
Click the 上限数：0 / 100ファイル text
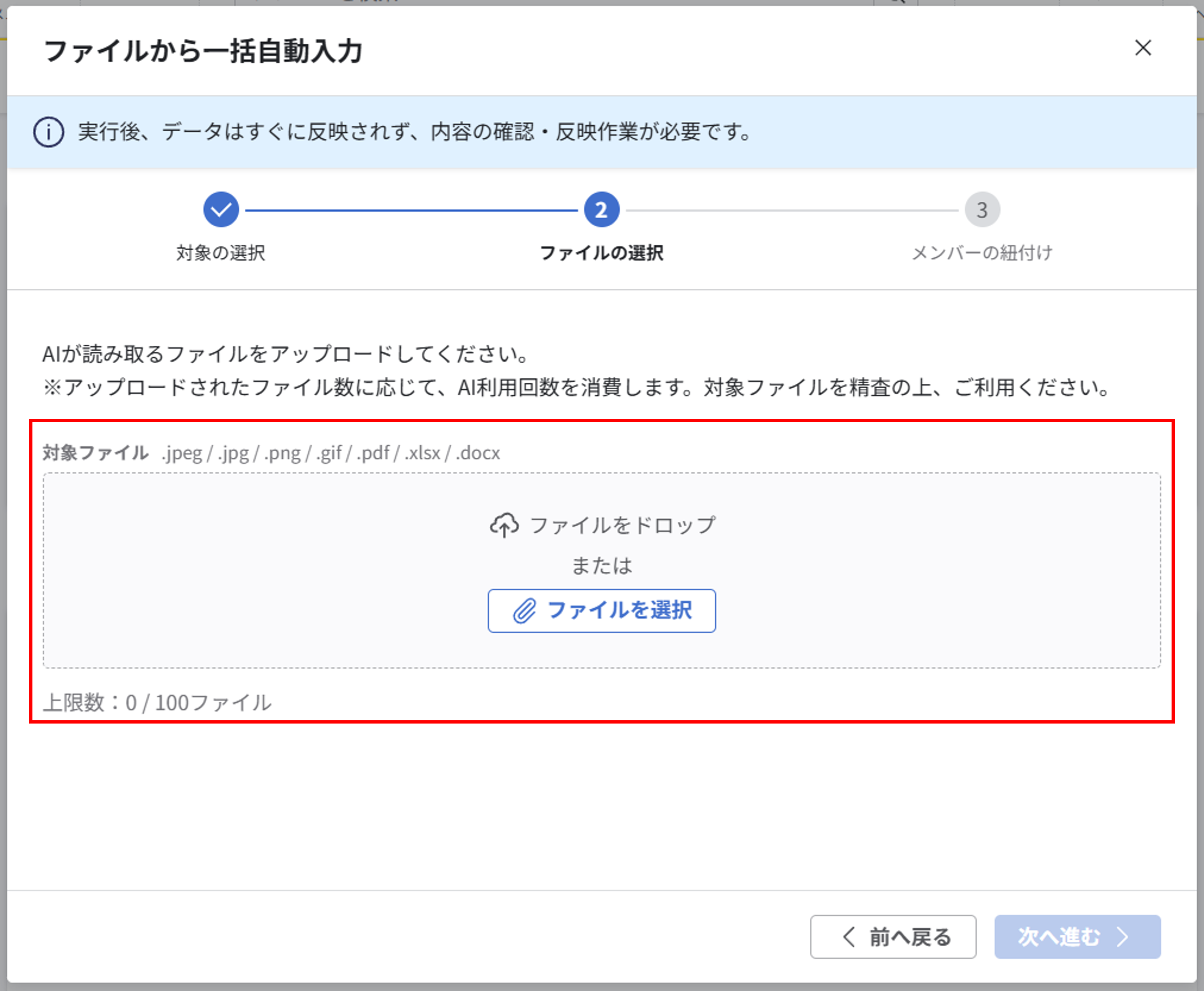click(157, 703)
